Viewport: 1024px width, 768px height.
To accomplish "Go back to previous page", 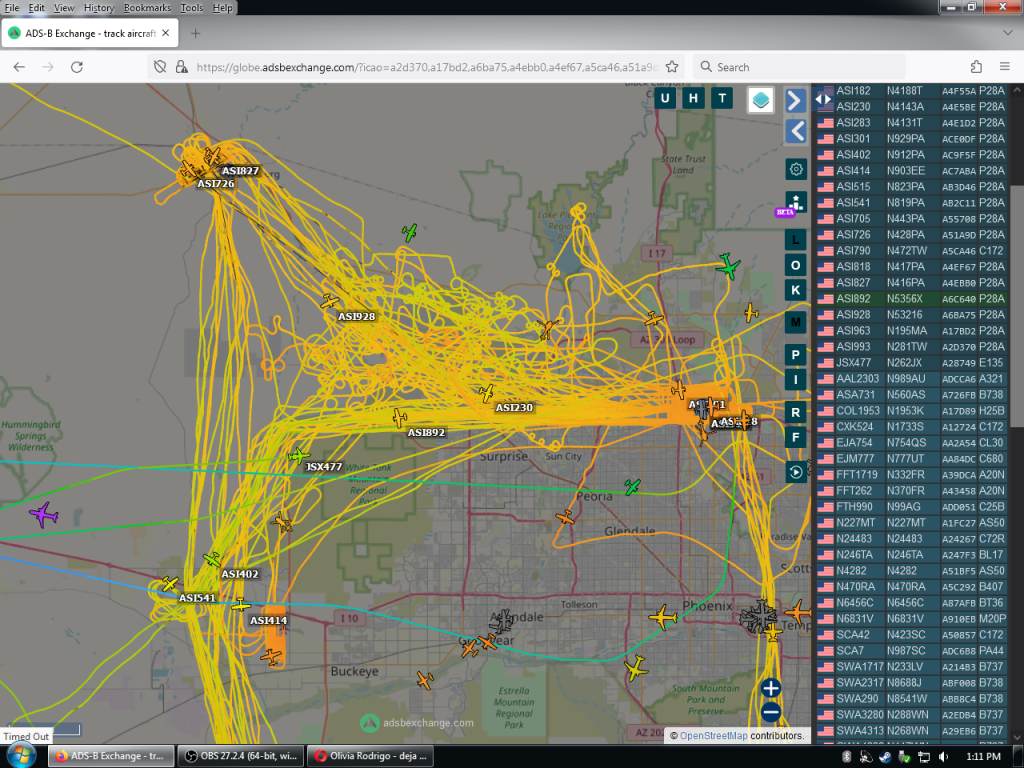I will click(x=20, y=67).
